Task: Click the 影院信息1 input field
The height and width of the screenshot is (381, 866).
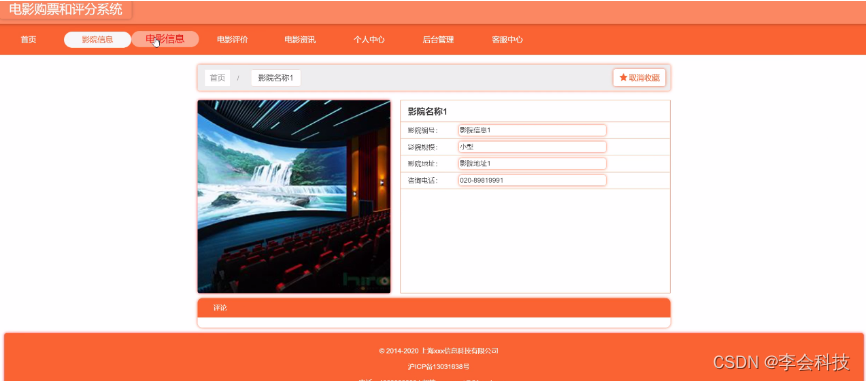Action: (532, 130)
